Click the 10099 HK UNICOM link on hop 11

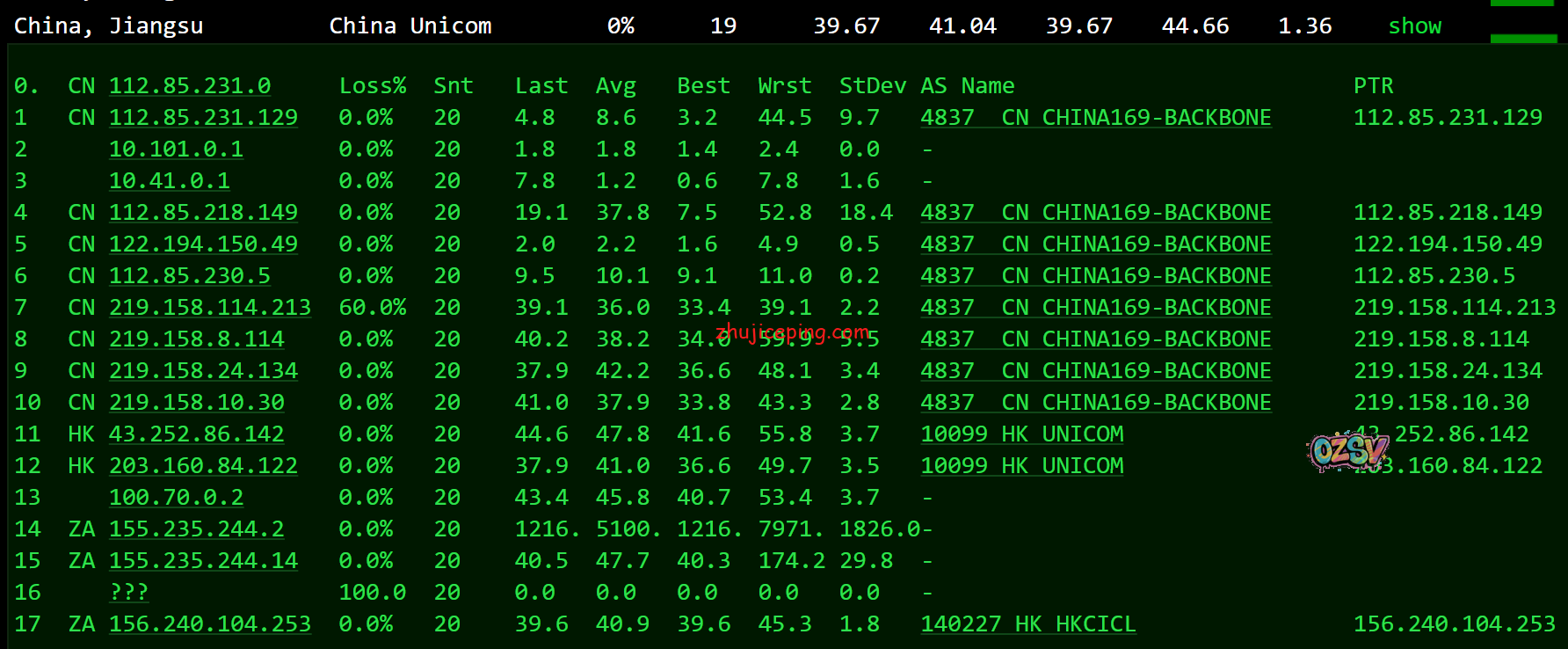tap(1021, 434)
